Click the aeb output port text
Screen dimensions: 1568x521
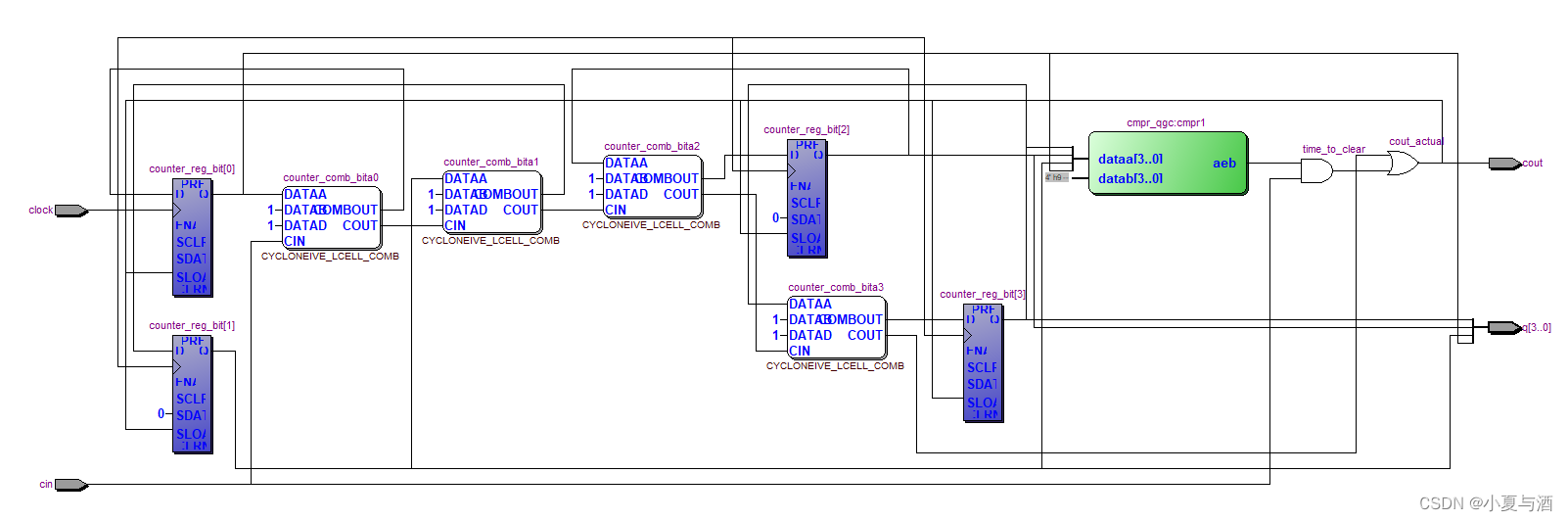point(1224,164)
